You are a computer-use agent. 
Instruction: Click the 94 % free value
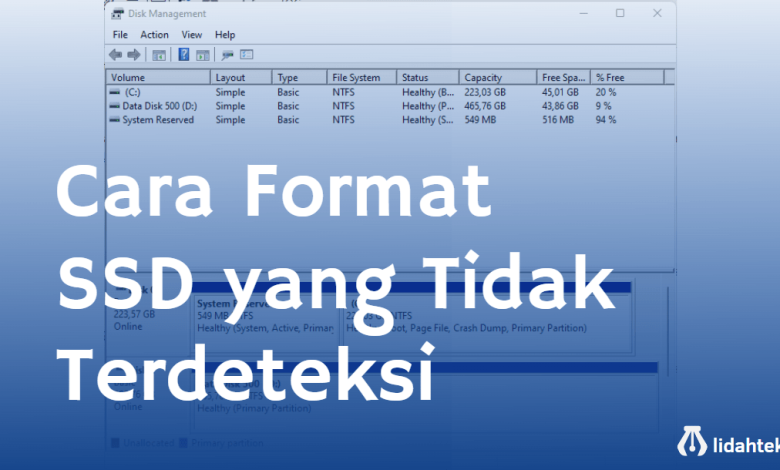click(606, 120)
